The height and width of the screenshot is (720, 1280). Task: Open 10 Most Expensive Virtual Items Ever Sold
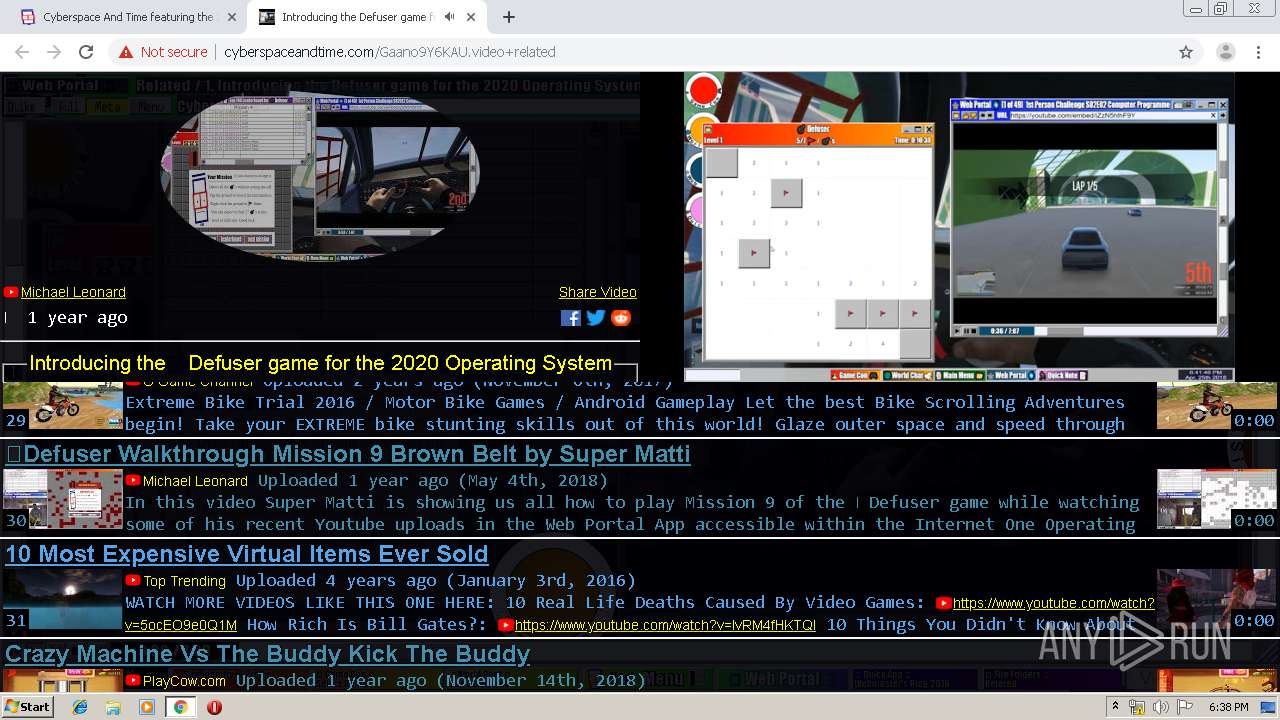(246, 554)
